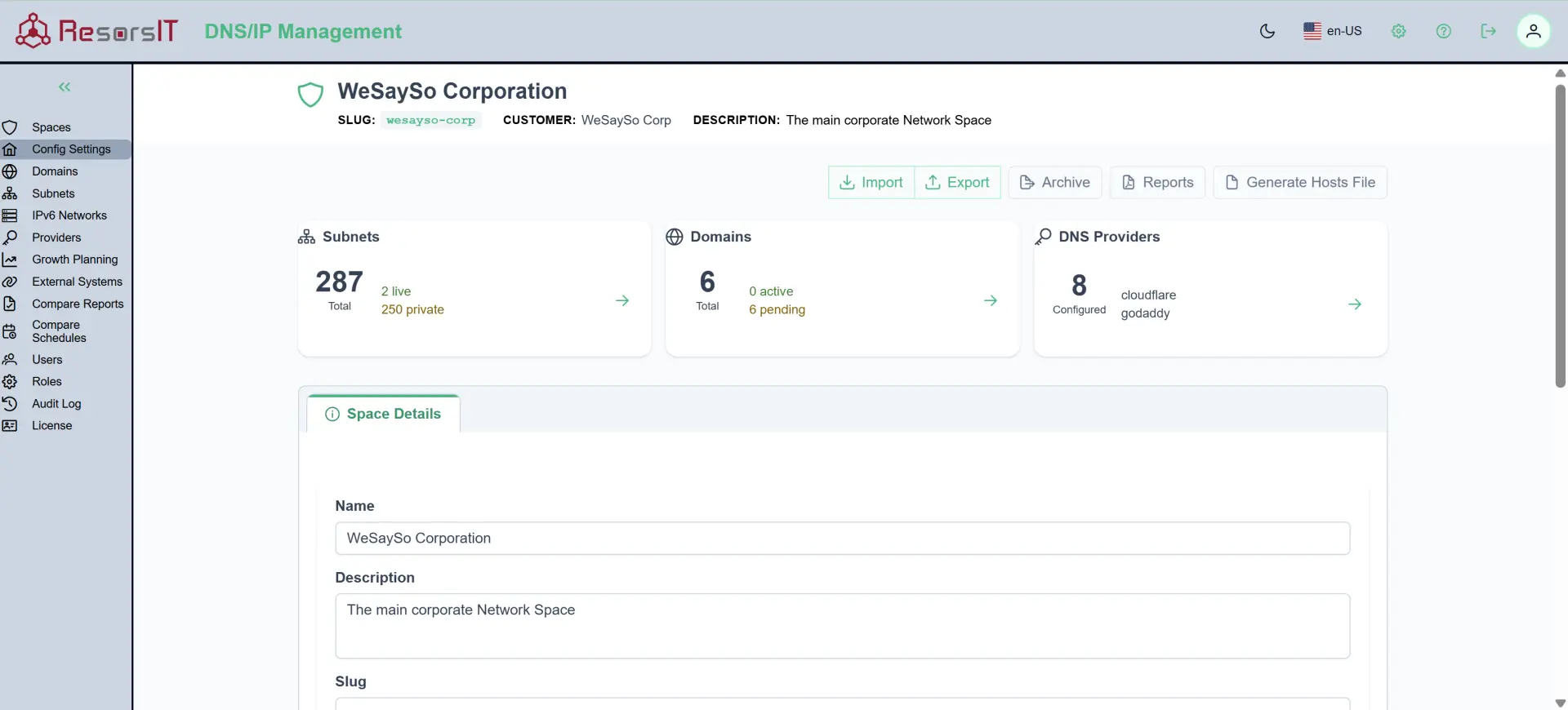Open the IPv6 Networks server icon
1568x710 pixels.
[10, 215]
